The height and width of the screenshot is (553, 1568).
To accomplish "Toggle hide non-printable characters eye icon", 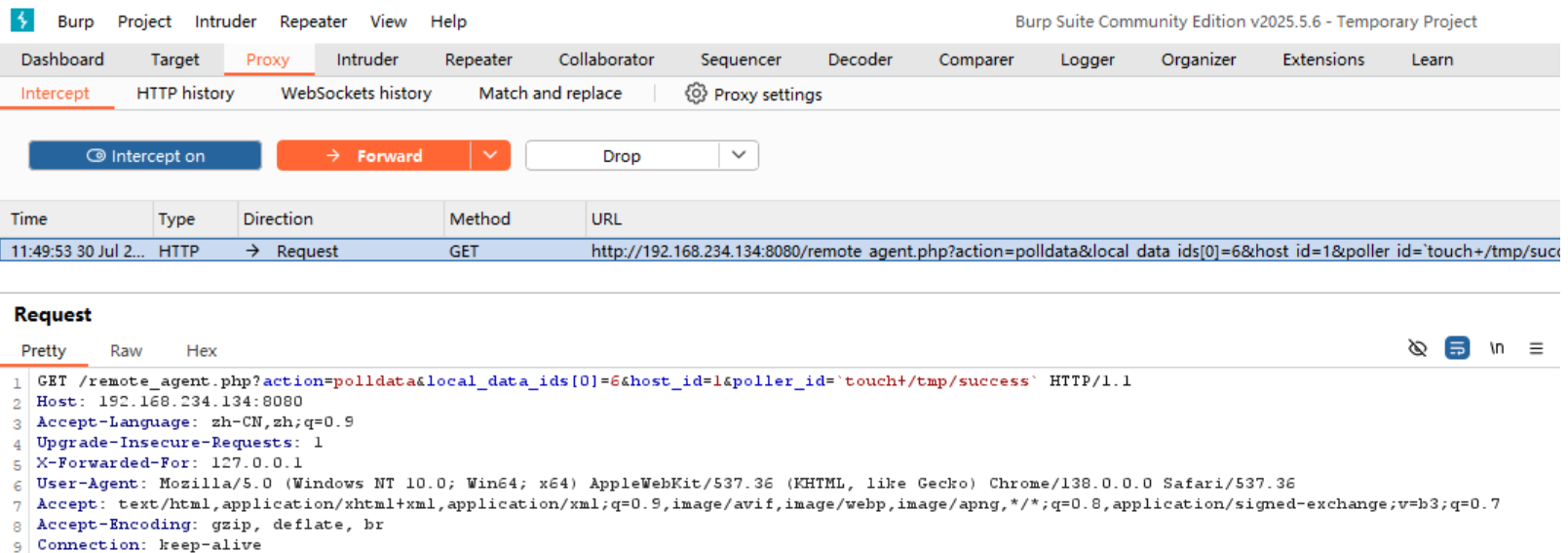I will pos(1417,348).
